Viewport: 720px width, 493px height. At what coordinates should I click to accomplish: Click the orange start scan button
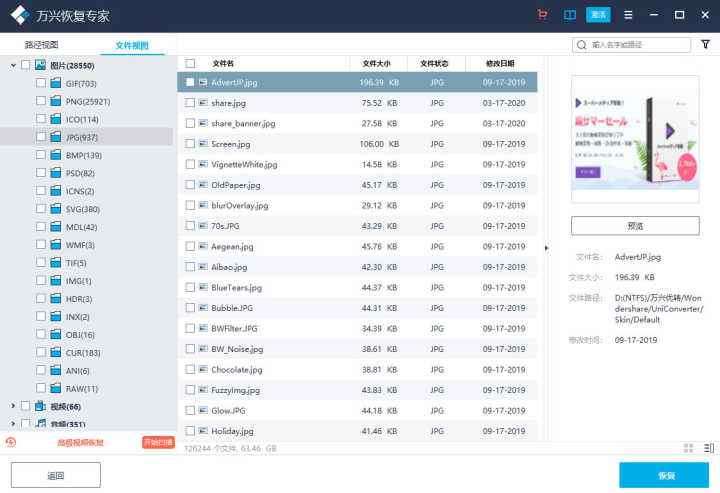tap(158, 443)
